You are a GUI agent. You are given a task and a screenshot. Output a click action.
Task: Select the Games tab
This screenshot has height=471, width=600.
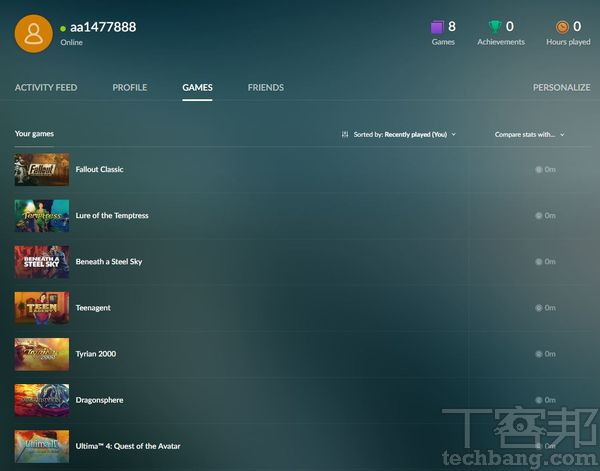pos(197,88)
